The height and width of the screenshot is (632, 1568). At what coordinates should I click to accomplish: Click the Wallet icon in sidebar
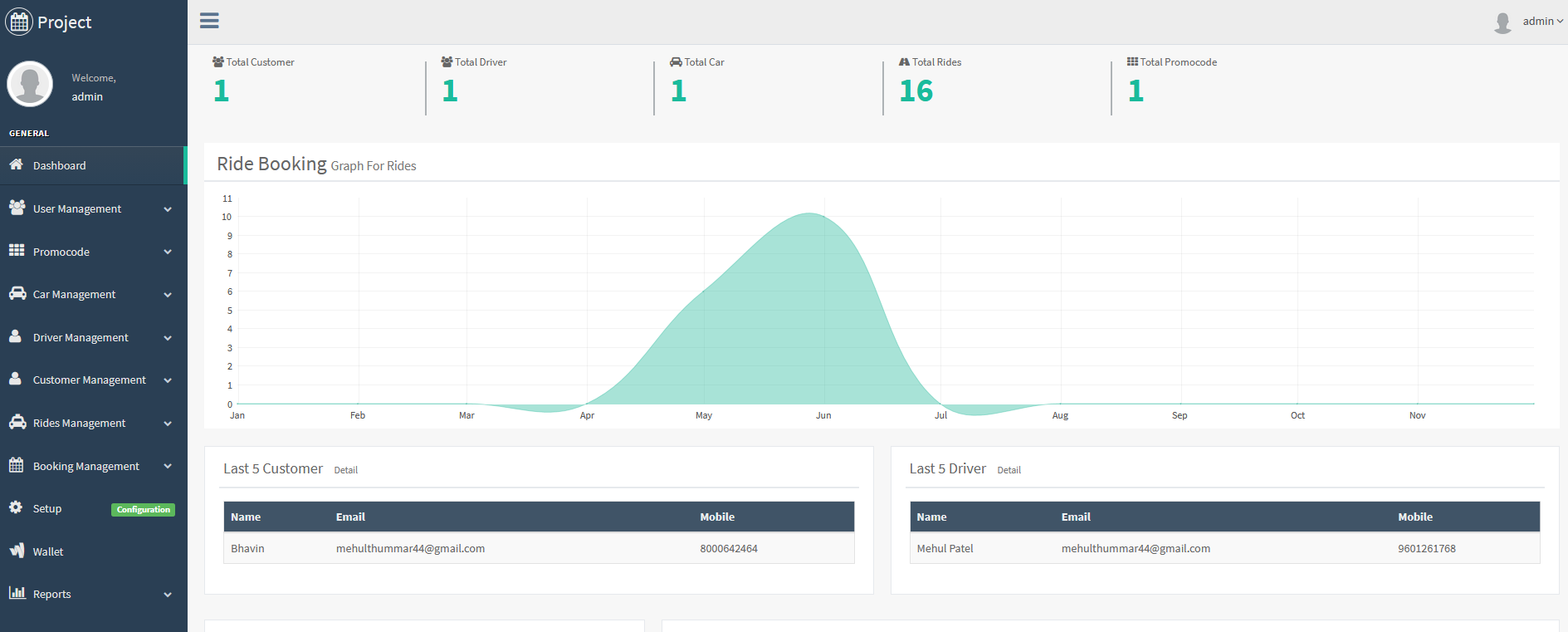[x=17, y=551]
